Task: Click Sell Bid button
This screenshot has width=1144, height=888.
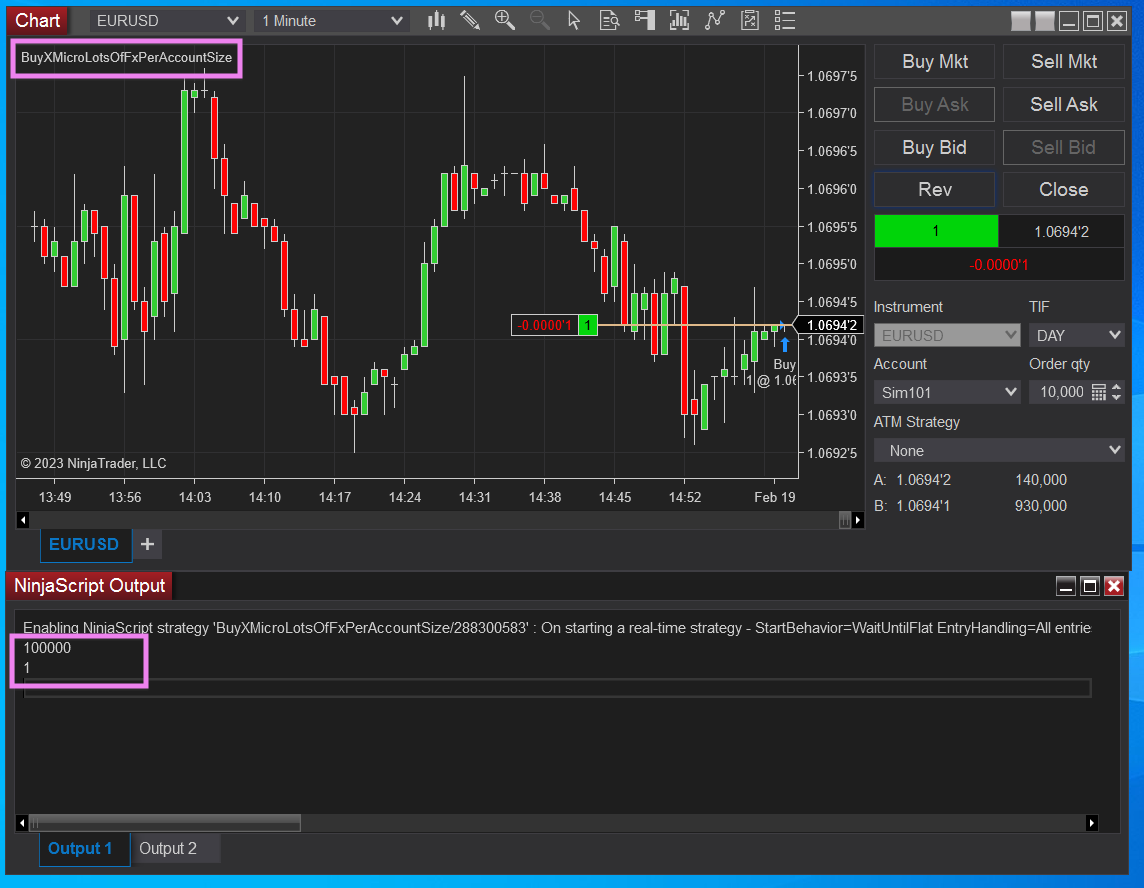Action: click(1064, 147)
